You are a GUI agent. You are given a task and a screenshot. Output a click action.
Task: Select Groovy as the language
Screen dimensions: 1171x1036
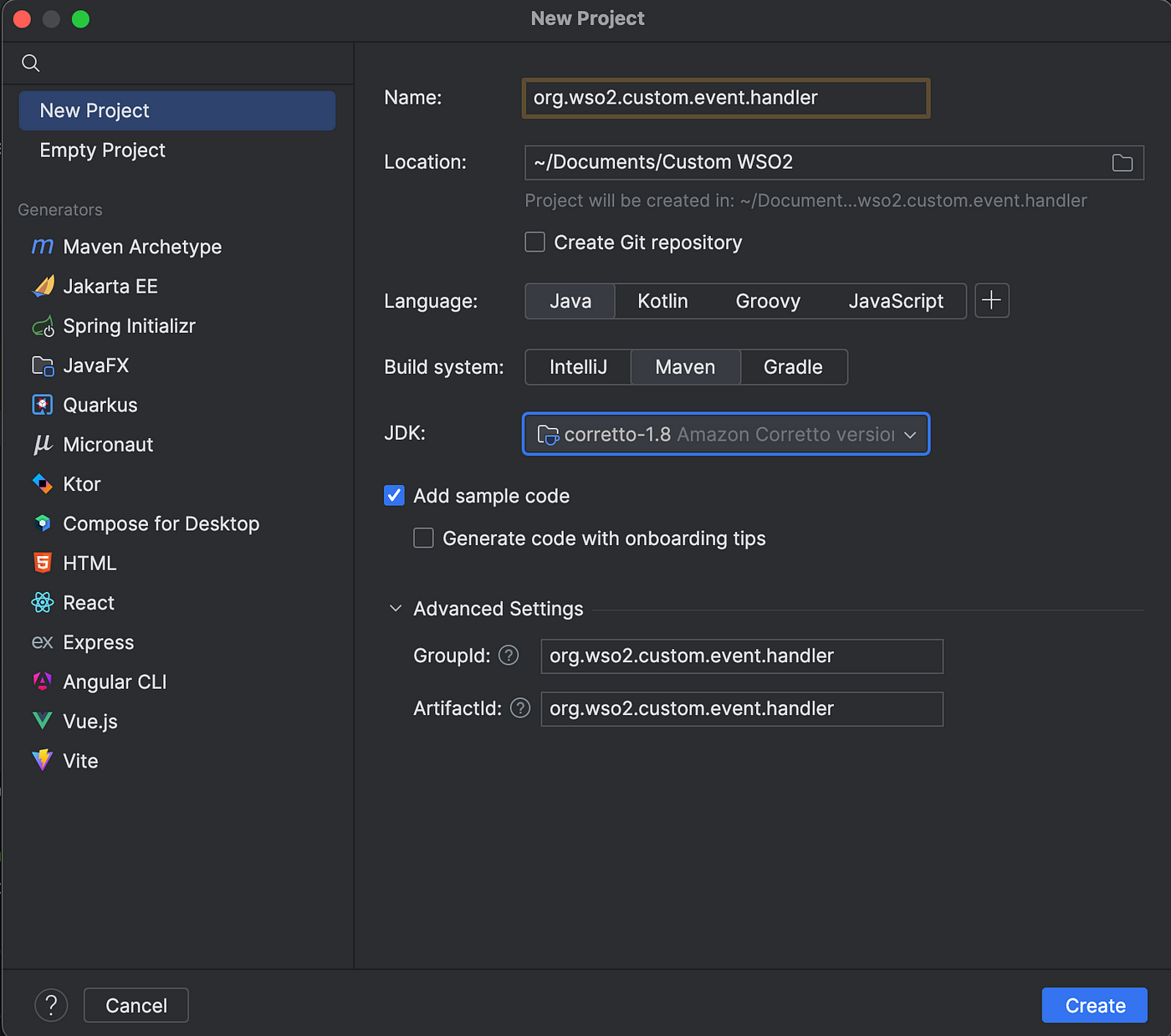point(768,301)
